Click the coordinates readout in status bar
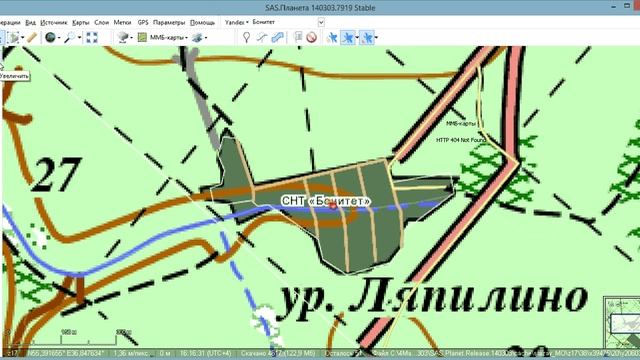Screen dimensions: 640x360 pyautogui.click(x=65, y=353)
